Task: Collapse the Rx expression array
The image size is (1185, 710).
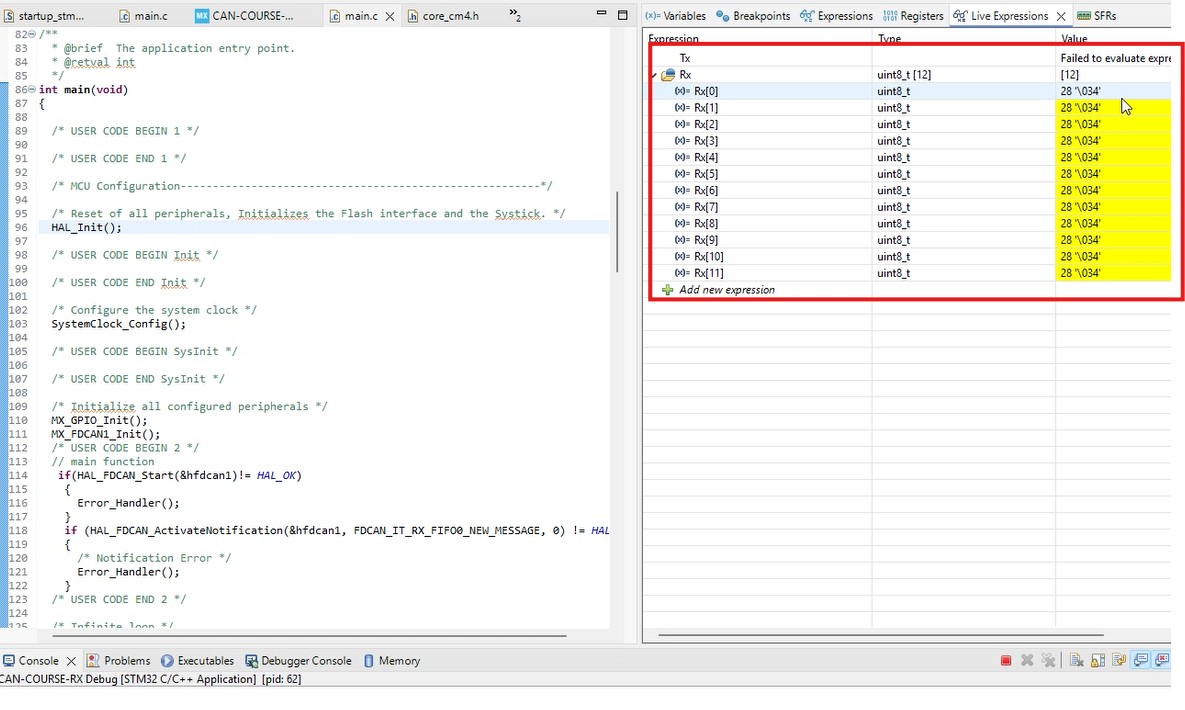Action: [x=656, y=74]
